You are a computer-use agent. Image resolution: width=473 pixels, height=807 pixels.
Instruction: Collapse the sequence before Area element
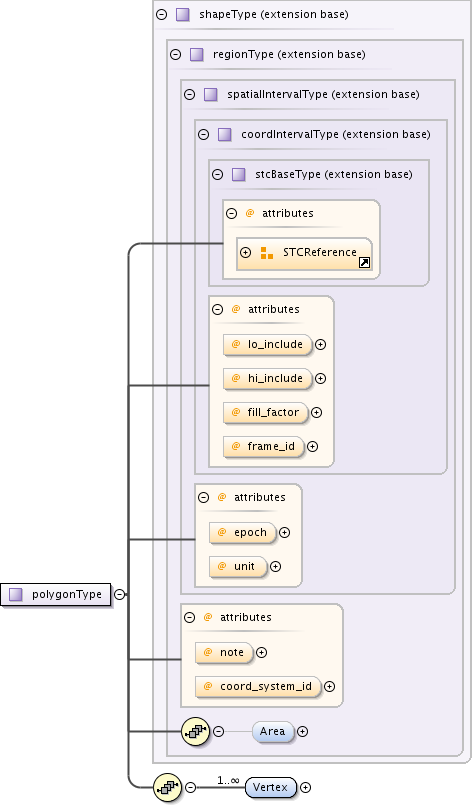coord(218,731)
